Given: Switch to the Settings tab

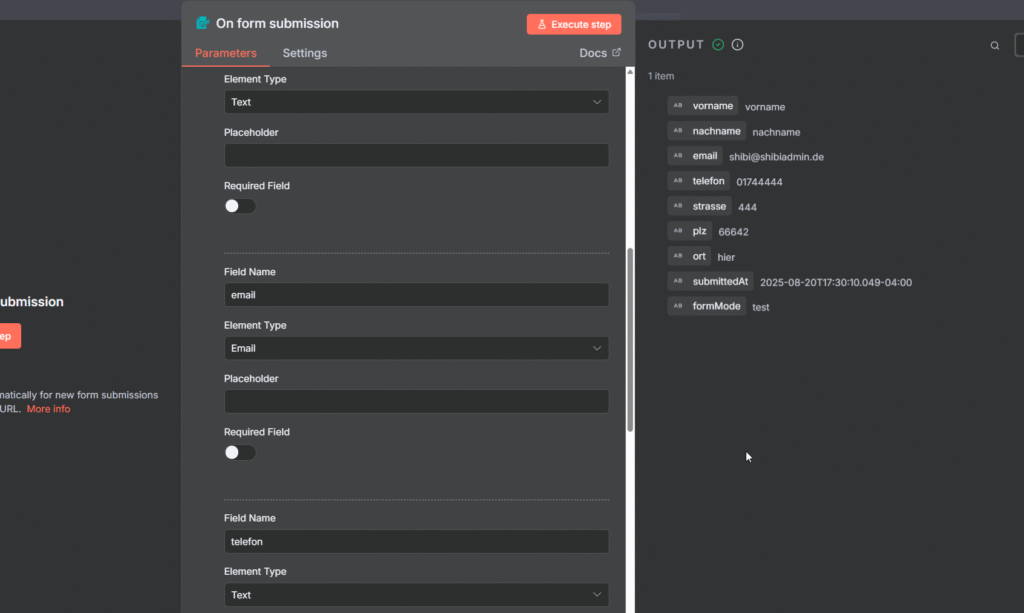Looking at the screenshot, I should [x=304, y=53].
